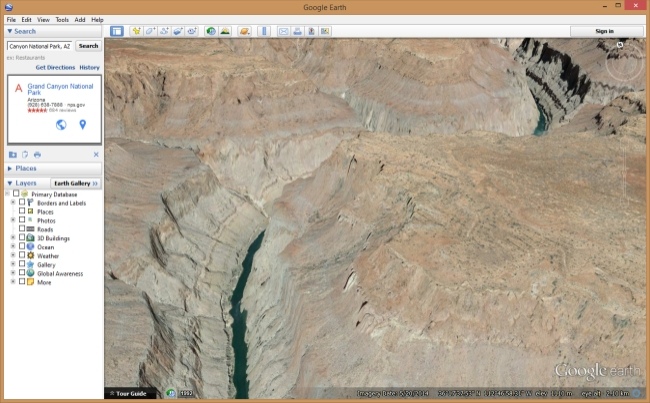
Task: Enable the Weather layer checkbox
Action: (22, 255)
